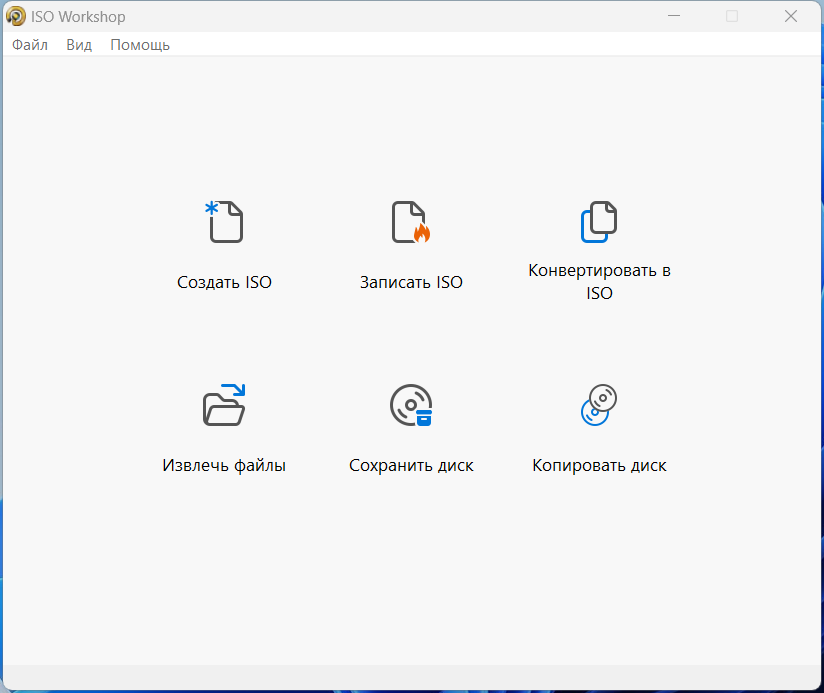
Task: Open the Файл menu
Action: pos(30,45)
